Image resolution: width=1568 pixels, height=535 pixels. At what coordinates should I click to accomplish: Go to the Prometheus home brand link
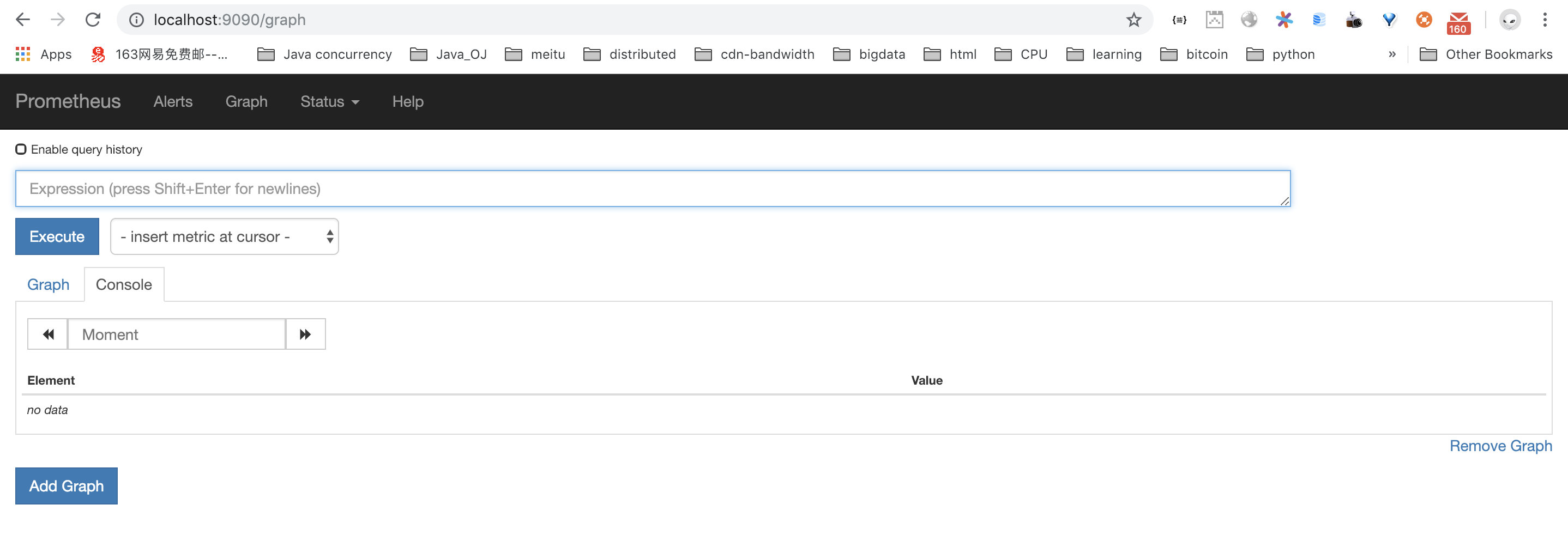coord(68,101)
